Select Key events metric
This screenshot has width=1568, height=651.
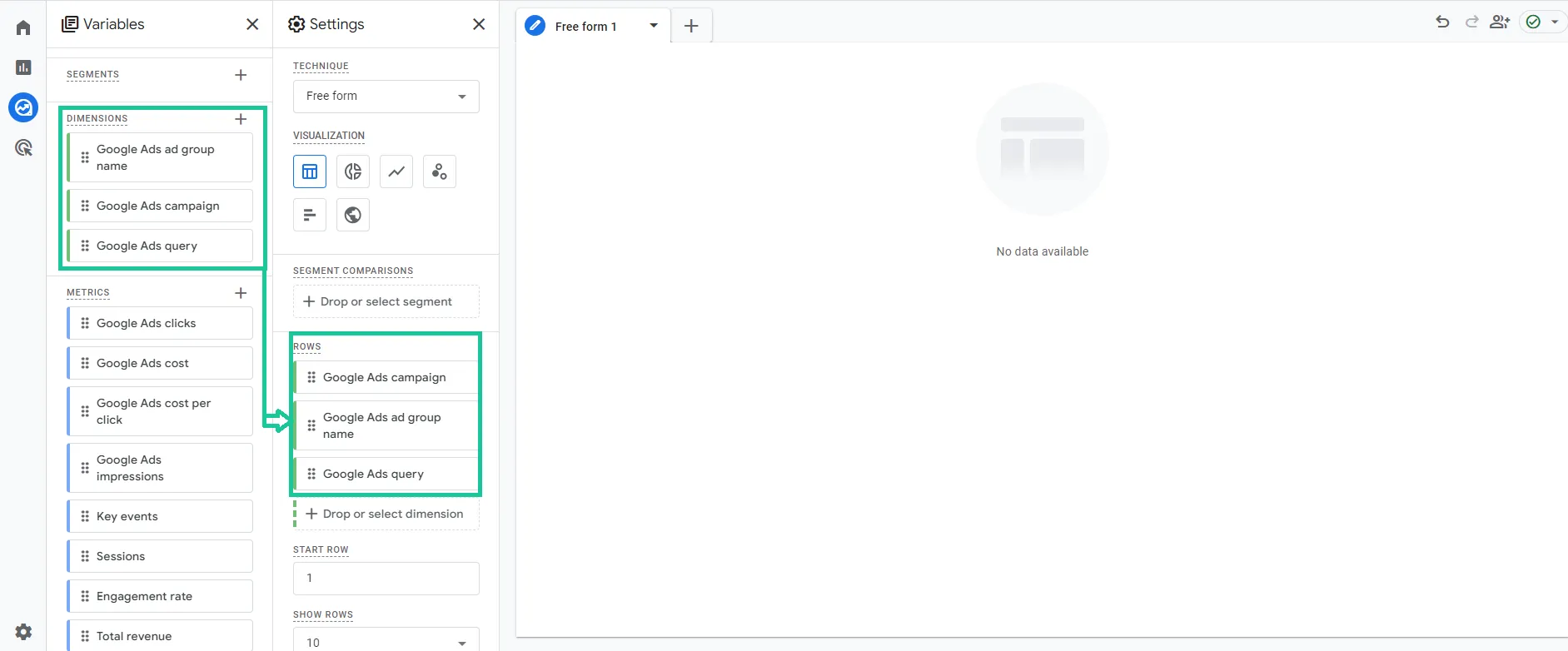pyautogui.click(x=160, y=516)
